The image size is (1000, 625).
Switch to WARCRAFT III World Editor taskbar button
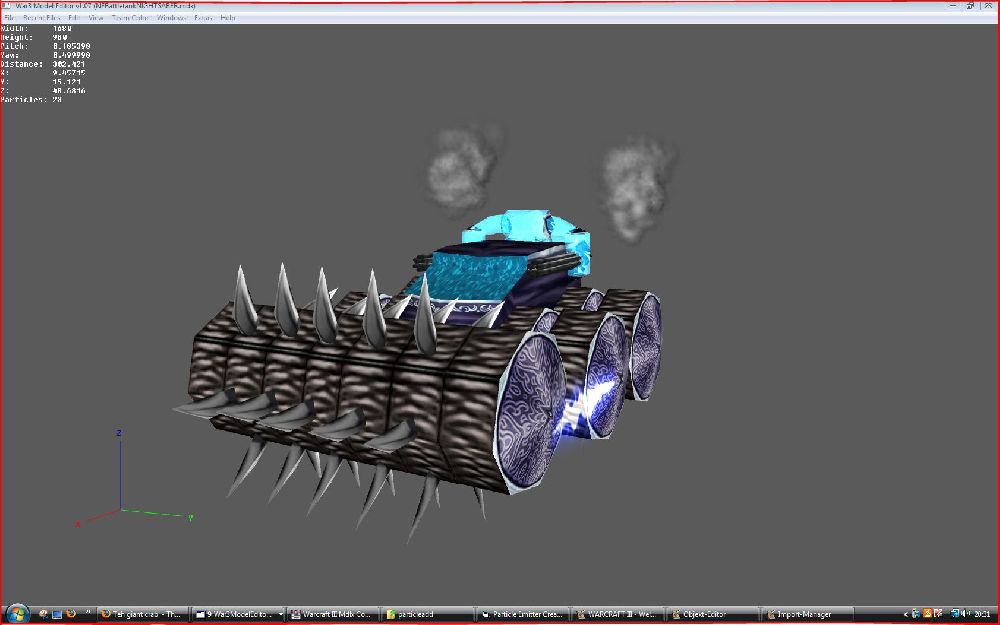point(618,614)
